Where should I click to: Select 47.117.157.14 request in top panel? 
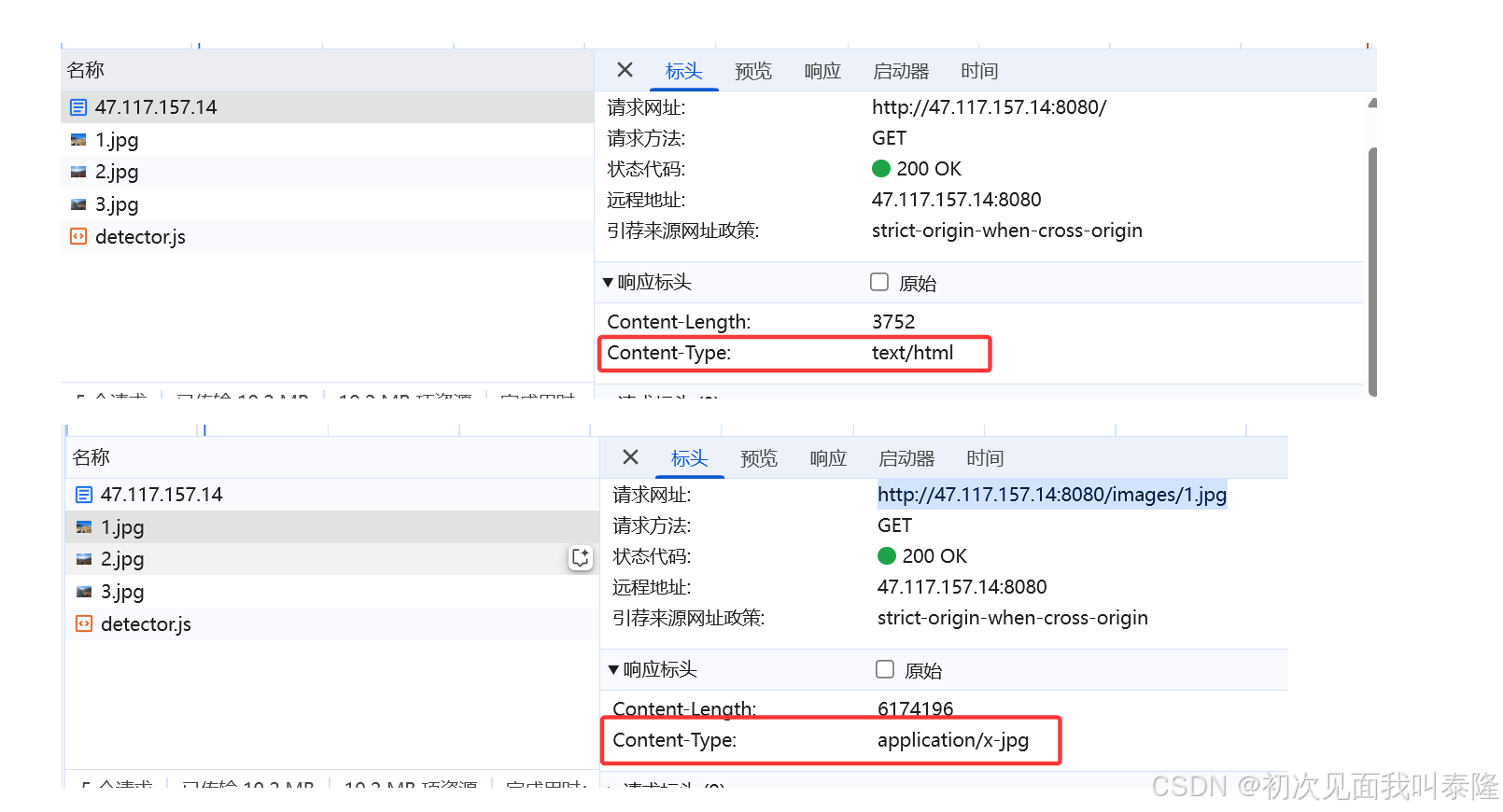pyautogui.click(x=327, y=107)
